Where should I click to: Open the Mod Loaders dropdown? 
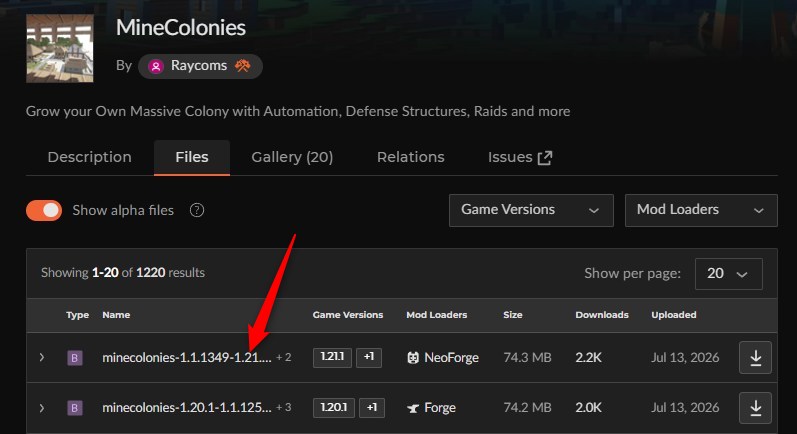pyautogui.click(x=701, y=210)
